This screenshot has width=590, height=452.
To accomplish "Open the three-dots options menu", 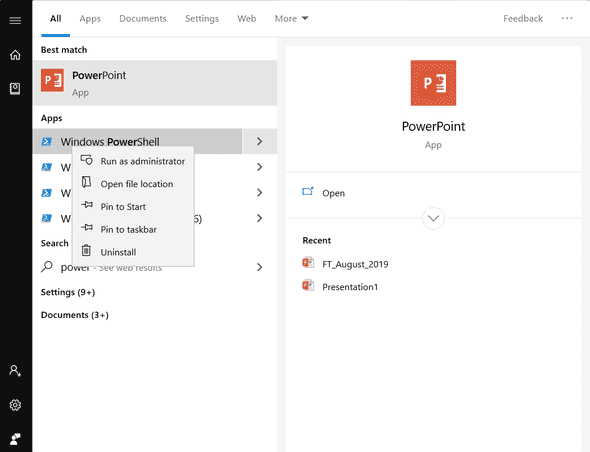I will click(x=567, y=18).
